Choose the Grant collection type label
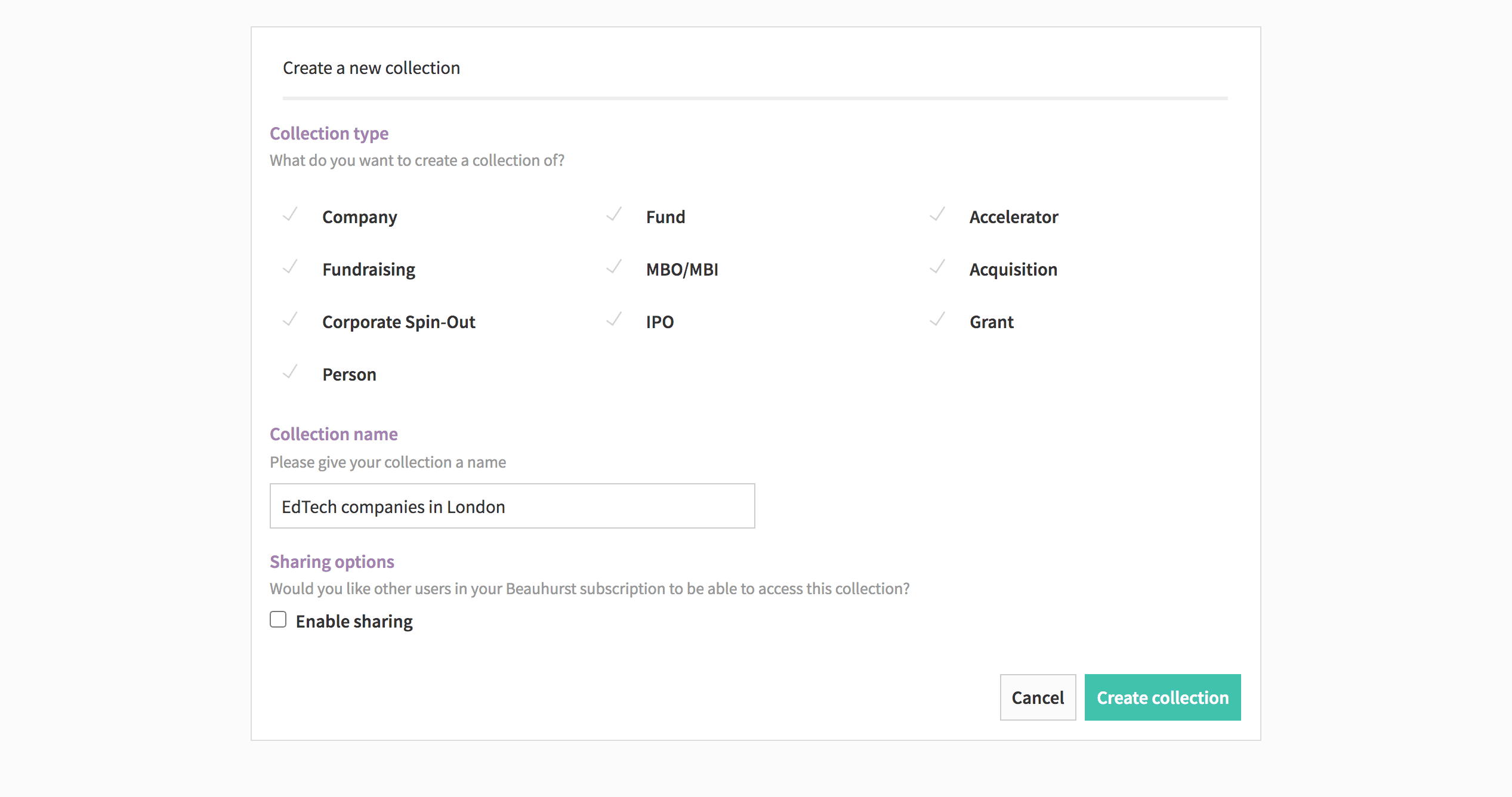Viewport: 1512px width, 797px height. (992, 322)
